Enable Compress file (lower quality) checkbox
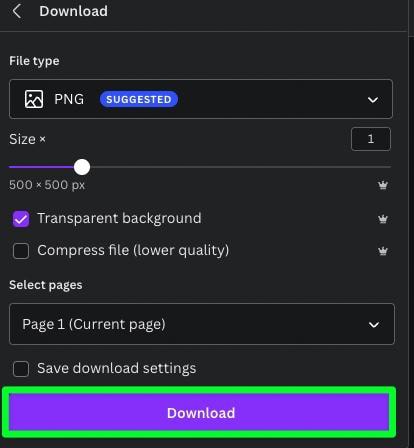Image resolution: width=414 pixels, height=448 pixels. tap(21, 251)
